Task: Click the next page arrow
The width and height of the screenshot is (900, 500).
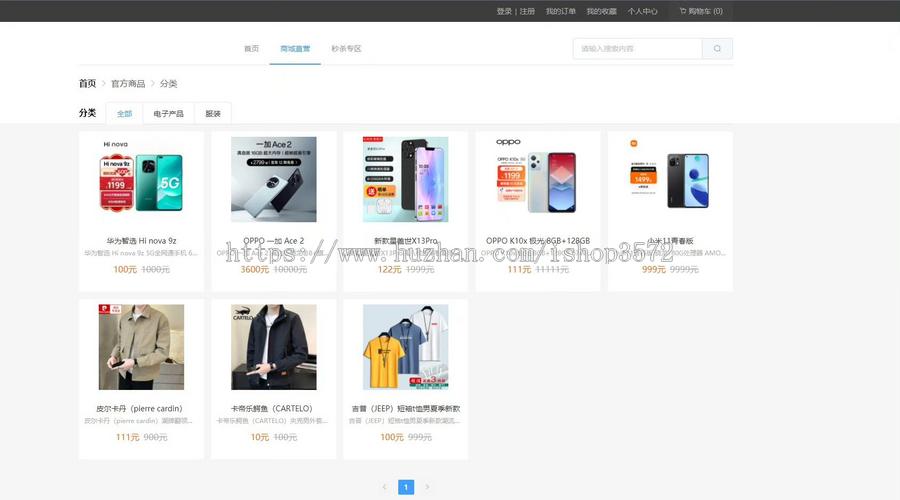Action: point(427,487)
